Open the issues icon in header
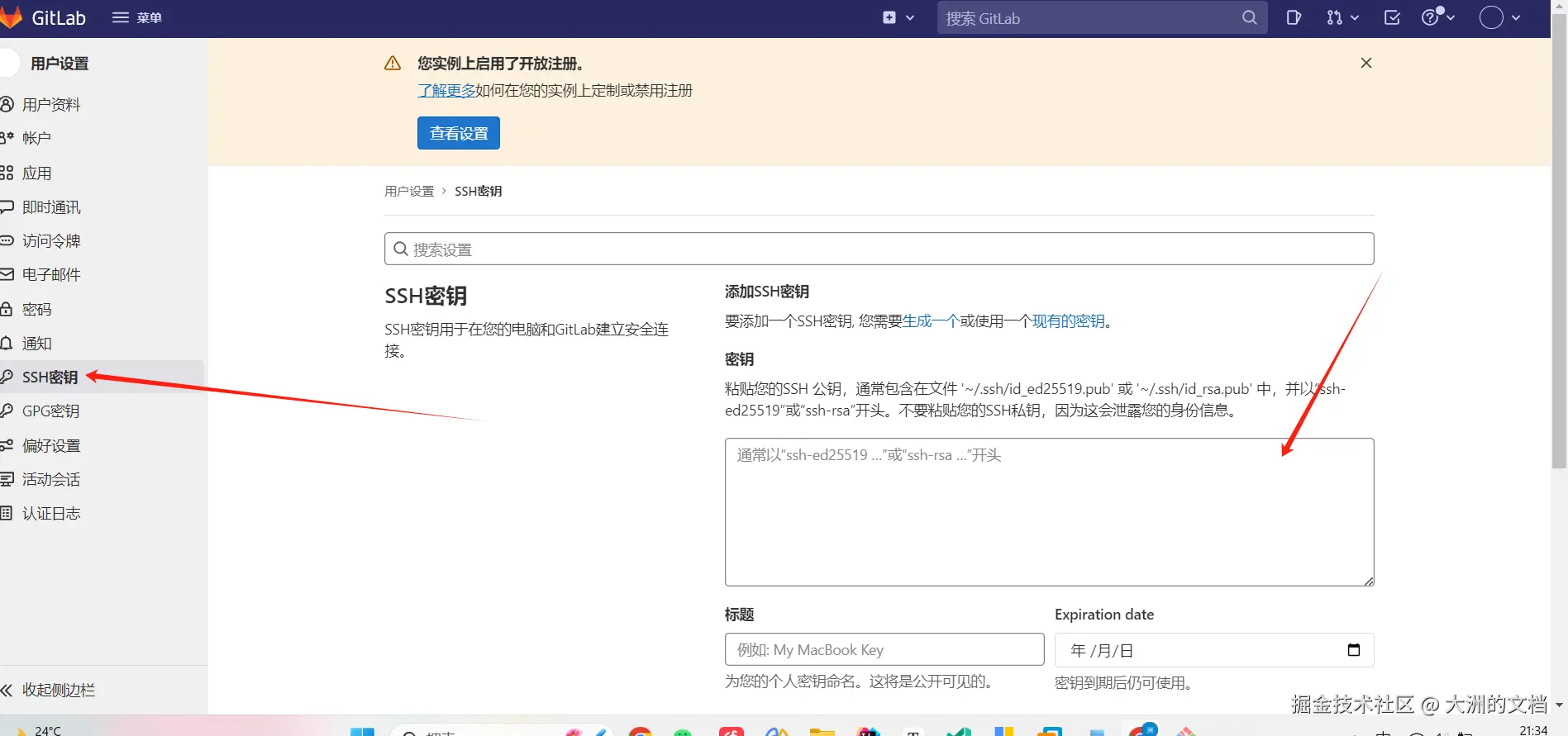 pyautogui.click(x=1294, y=17)
